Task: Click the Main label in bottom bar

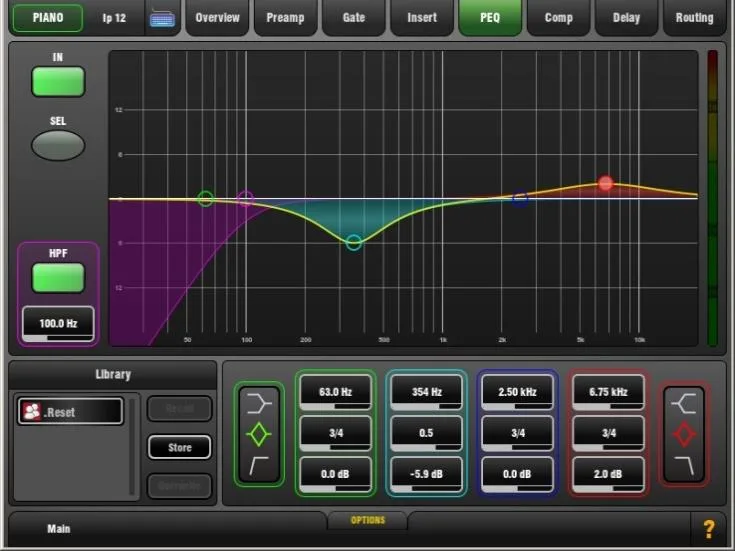Action: [59, 529]
